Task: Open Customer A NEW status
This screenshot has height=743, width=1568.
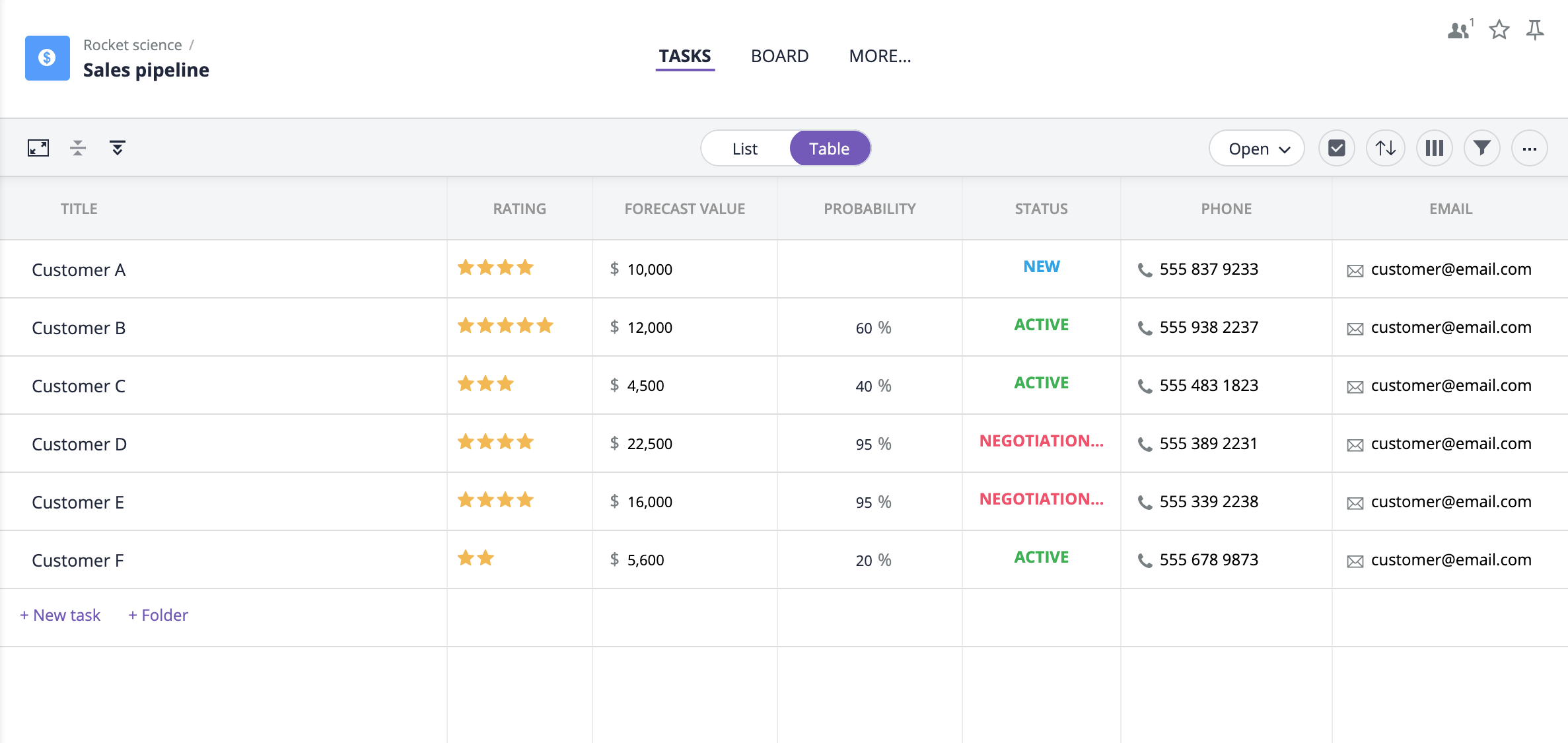Action: pos(1042,267)
